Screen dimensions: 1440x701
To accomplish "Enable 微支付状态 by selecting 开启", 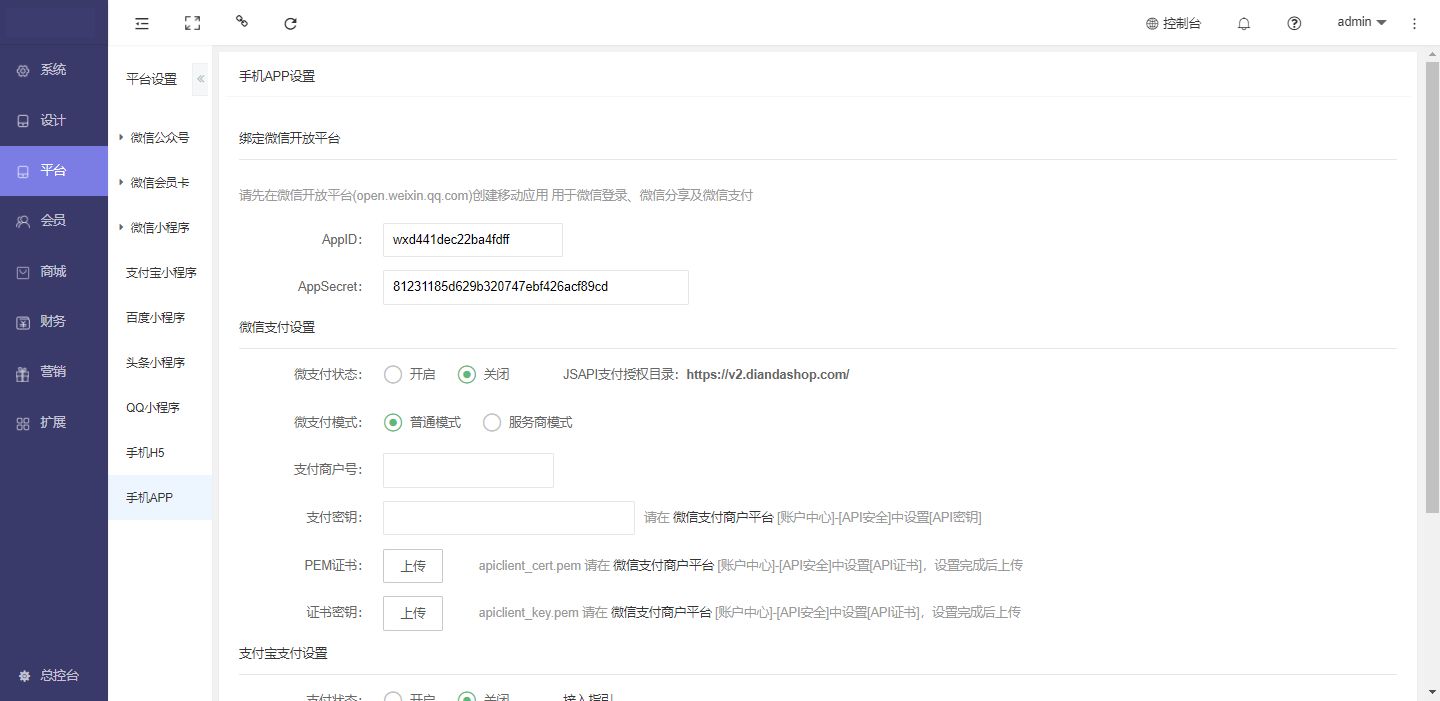I will point(393,375).
